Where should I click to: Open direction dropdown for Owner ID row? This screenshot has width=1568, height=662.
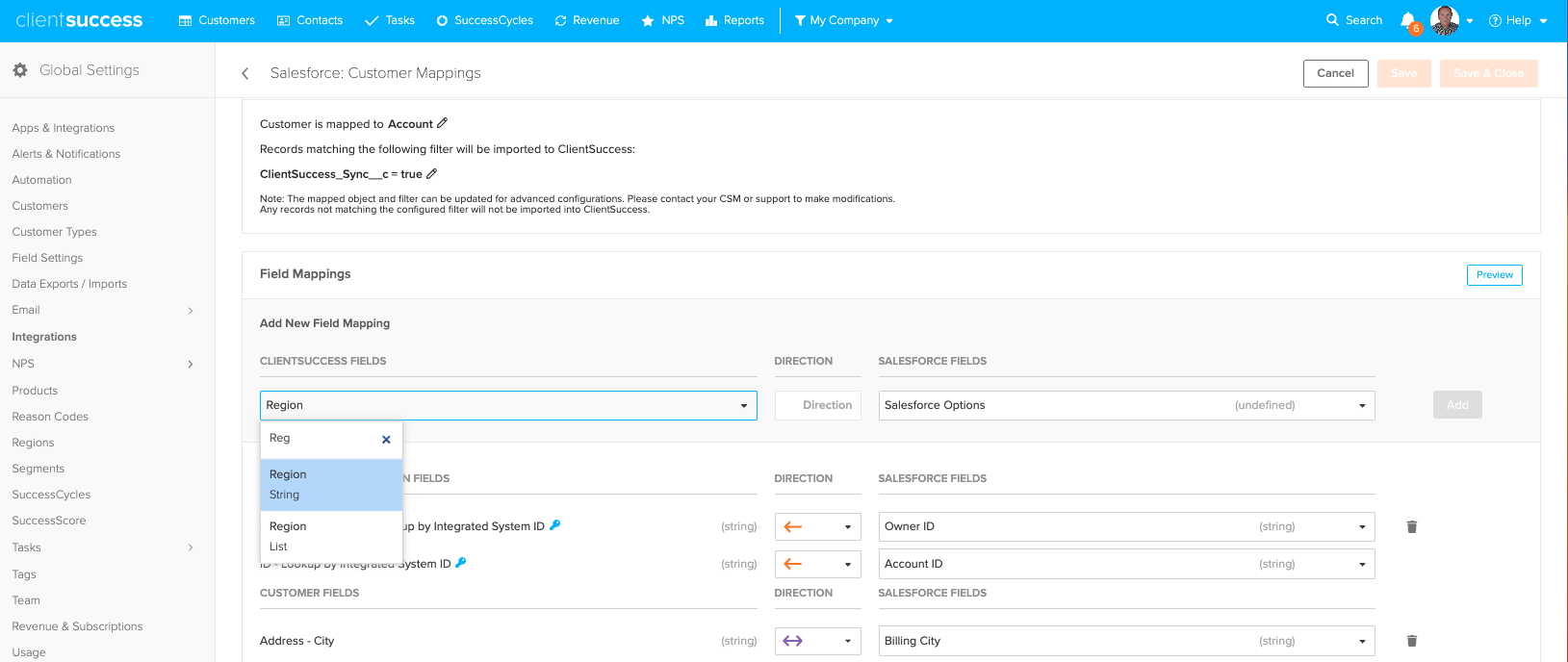click(817, 526)
